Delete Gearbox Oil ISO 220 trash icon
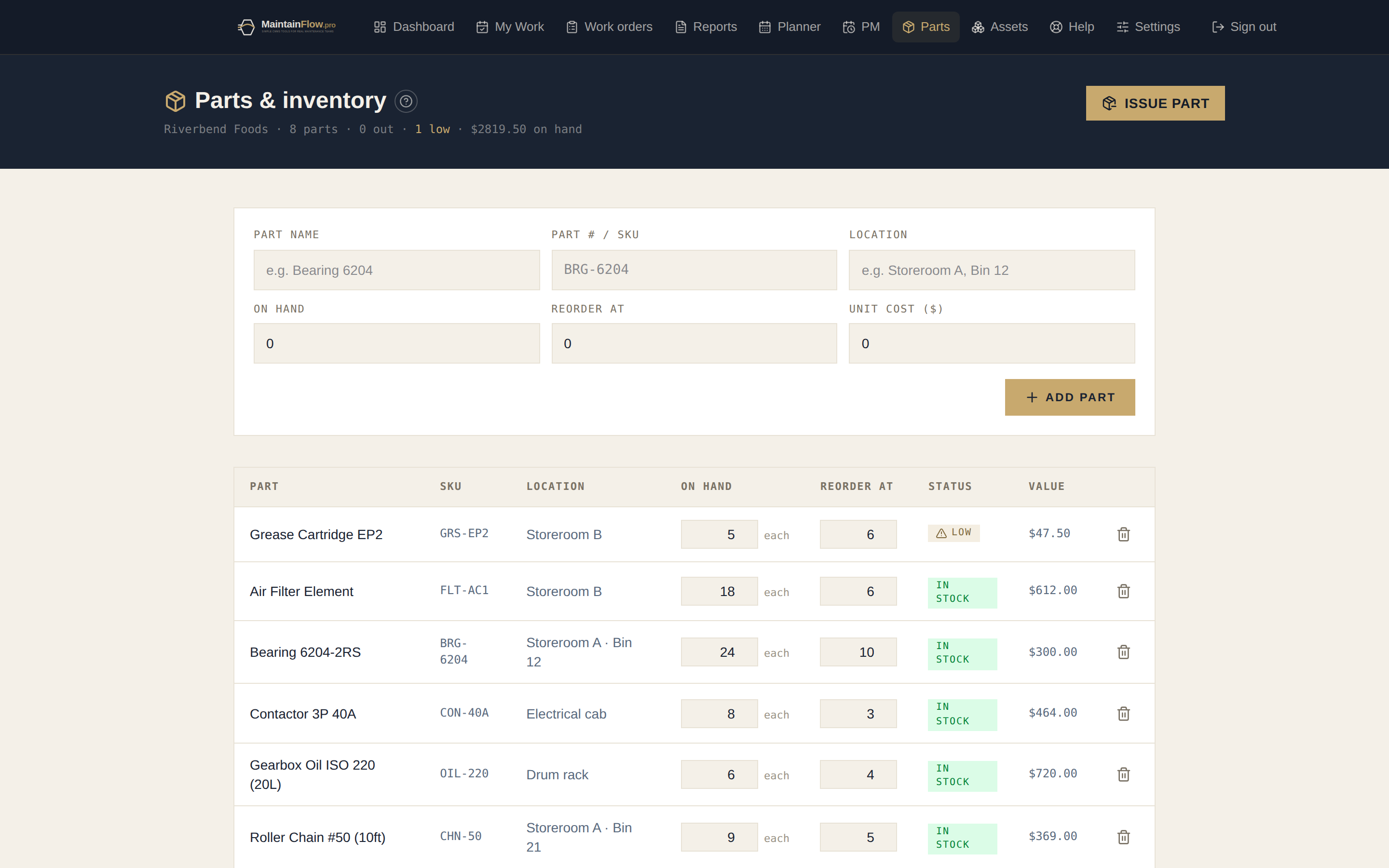This screenshot has height=868, width=1389. pyautogui.click(x=1123, y=774)
